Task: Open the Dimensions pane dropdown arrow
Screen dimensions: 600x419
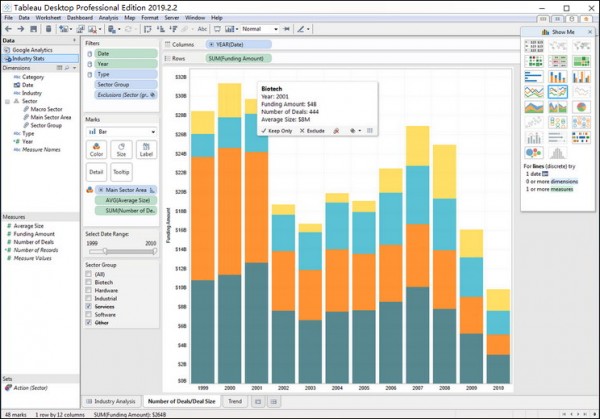Action: [74, 68]
